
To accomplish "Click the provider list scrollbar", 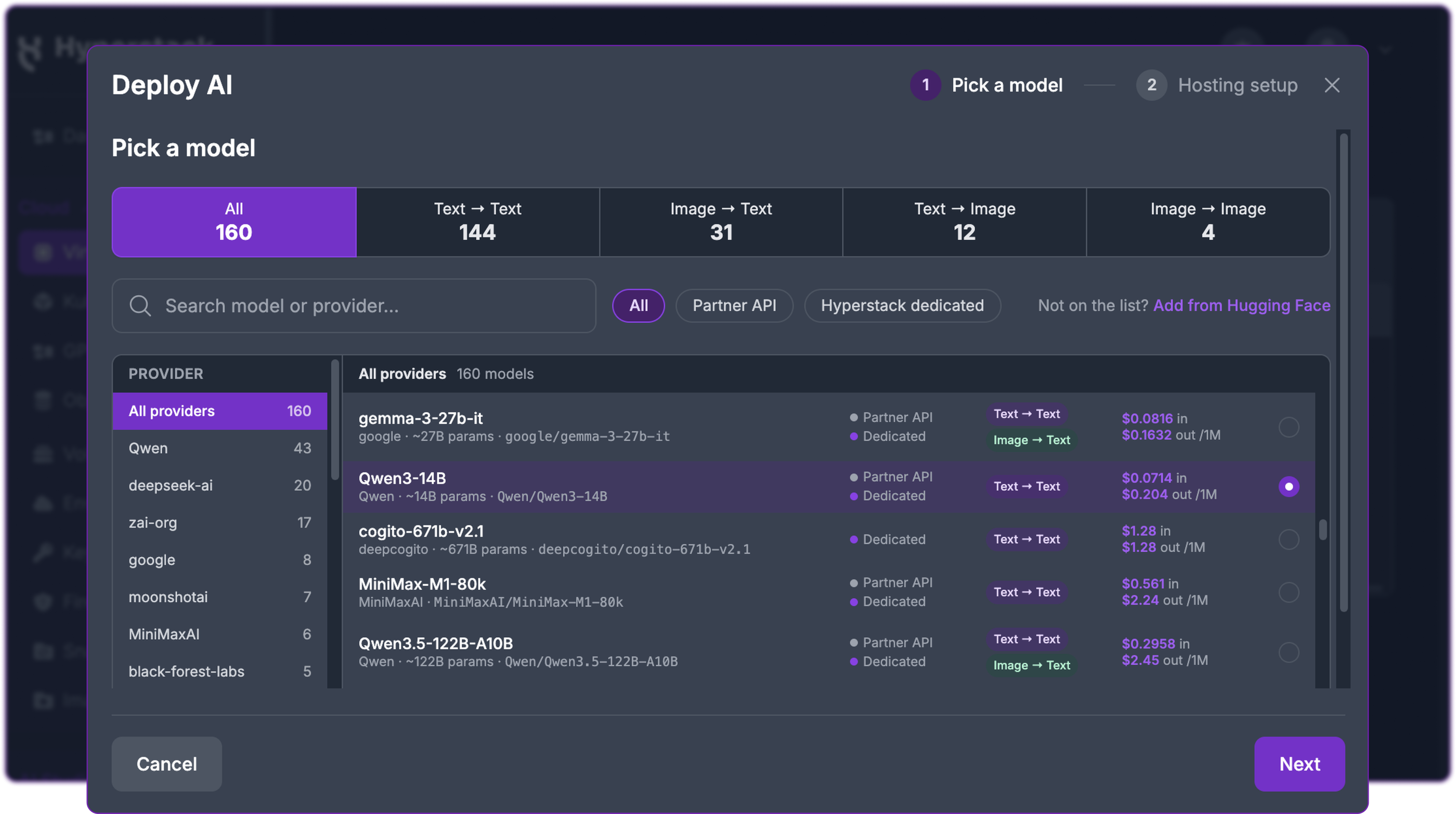I will [334, 419].
